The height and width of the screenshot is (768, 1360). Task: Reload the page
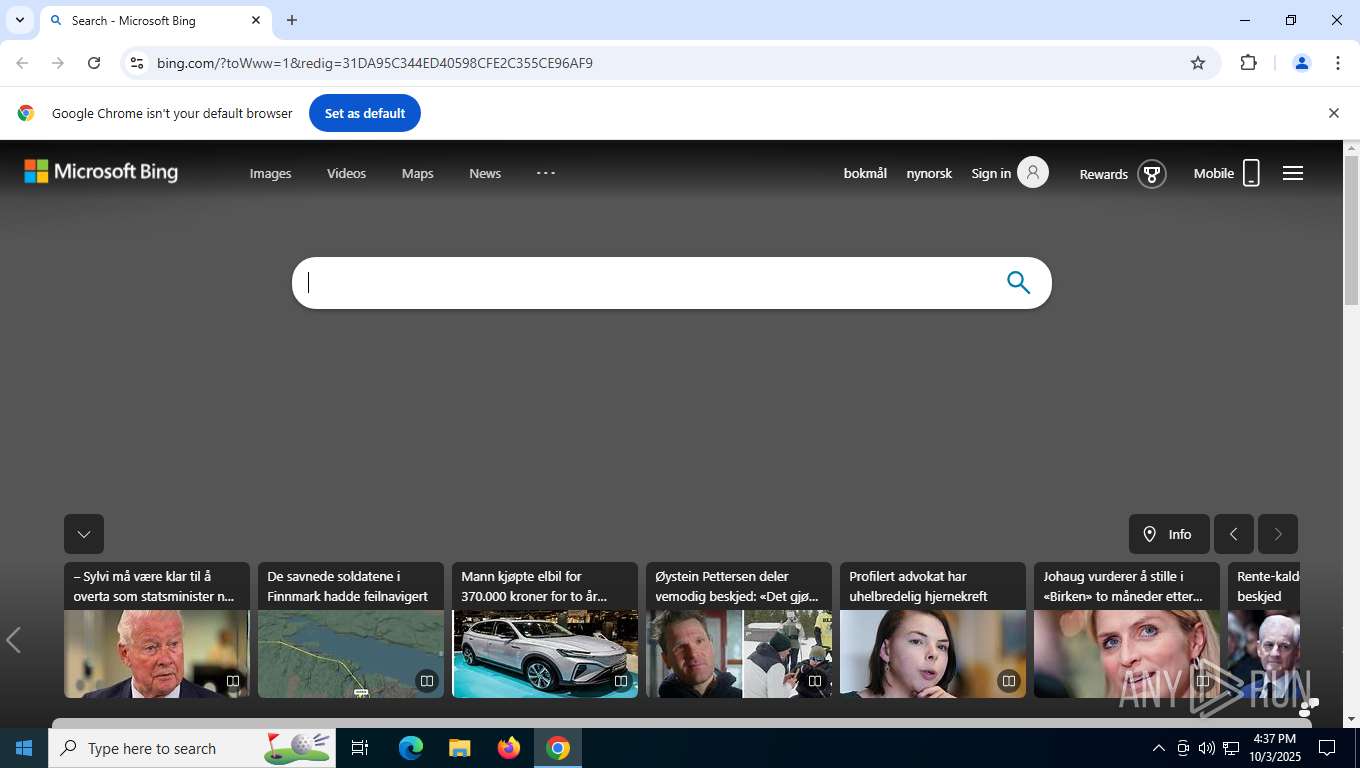pyautogui.click(x=94, y=63)
